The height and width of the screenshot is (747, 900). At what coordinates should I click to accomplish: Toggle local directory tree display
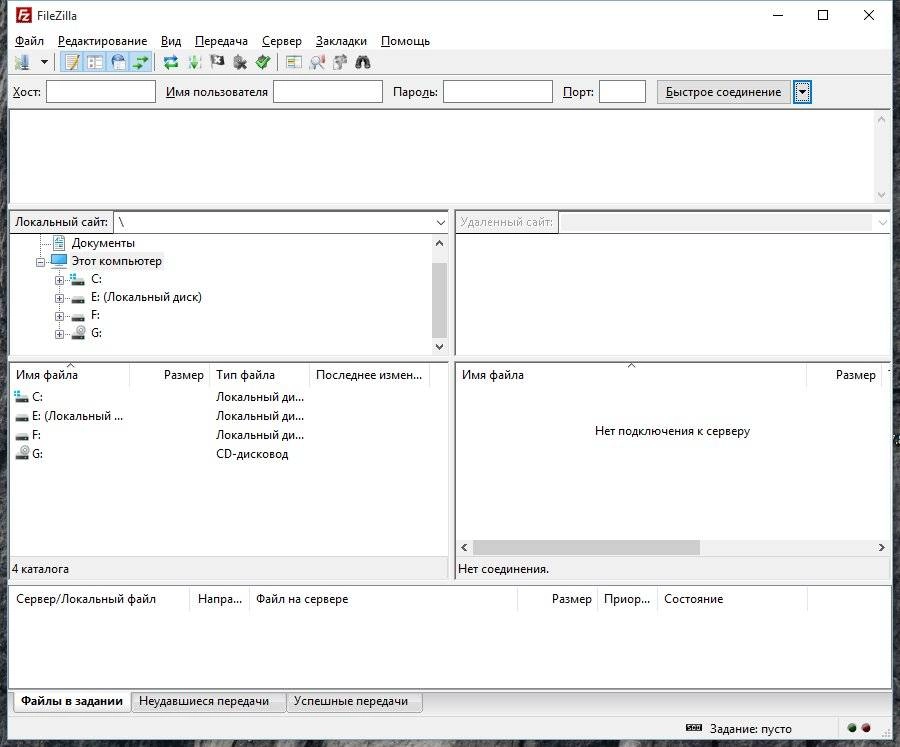(x=95, y=62)
